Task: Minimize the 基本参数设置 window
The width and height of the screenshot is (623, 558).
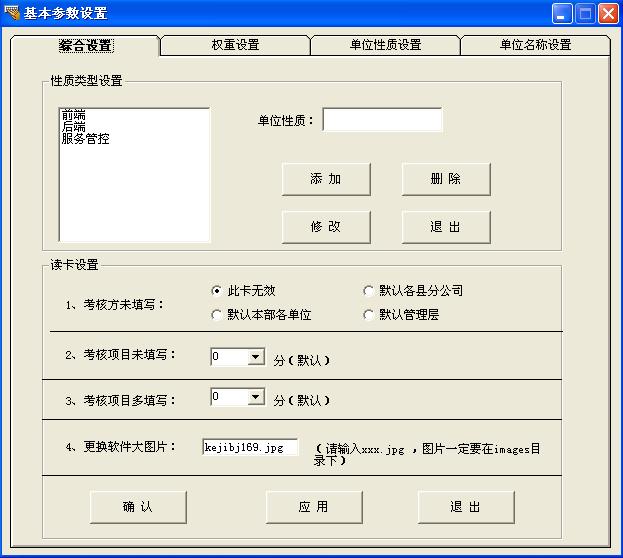Action: 562,14
